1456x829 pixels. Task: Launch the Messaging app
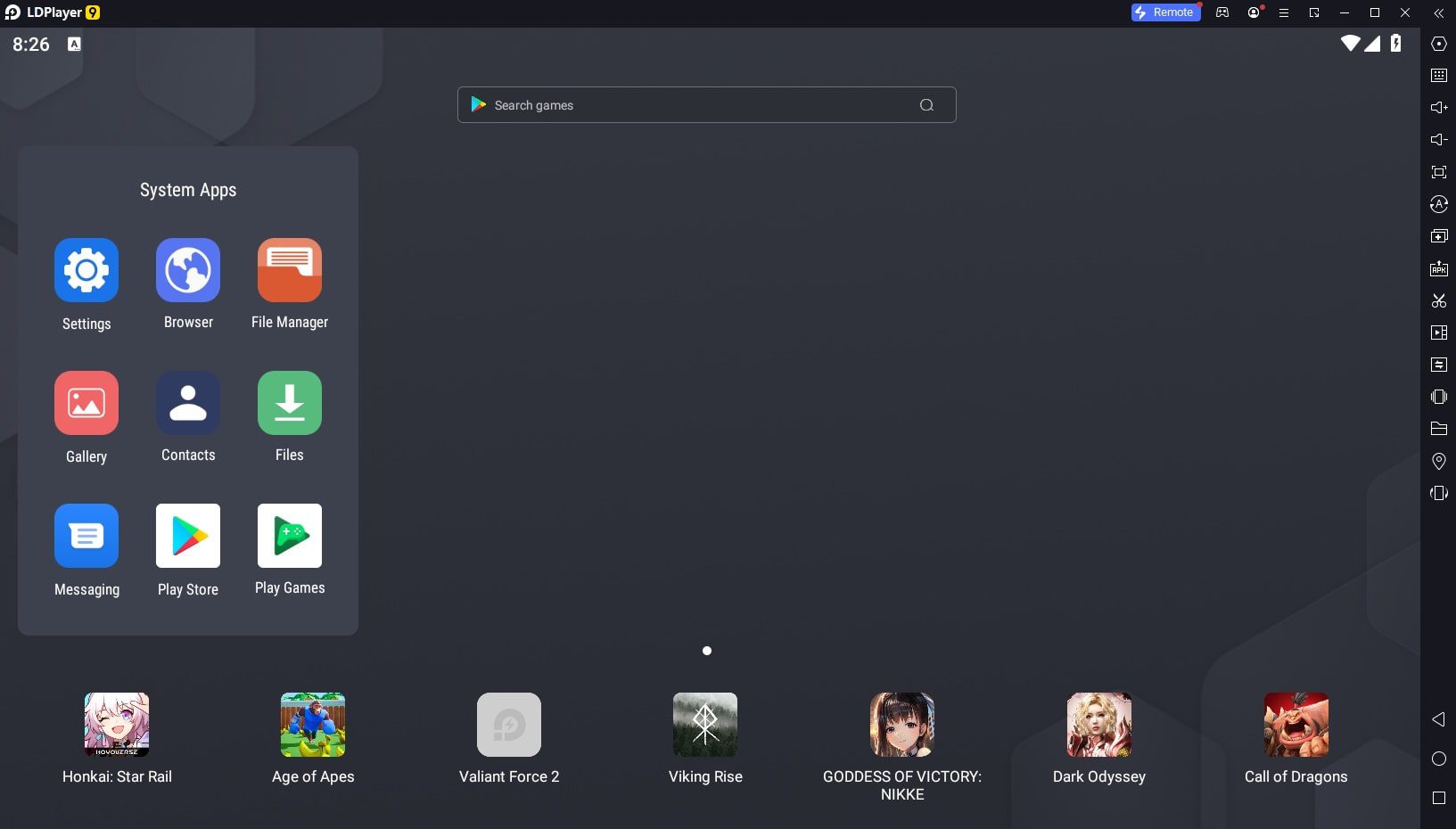tap(86, 536)
